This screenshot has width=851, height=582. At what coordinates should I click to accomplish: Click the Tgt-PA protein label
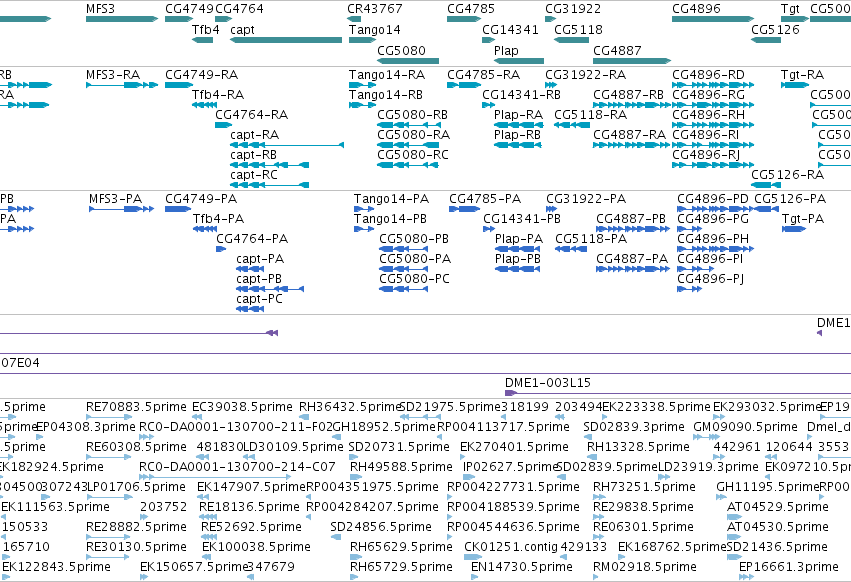pos(803,219)
